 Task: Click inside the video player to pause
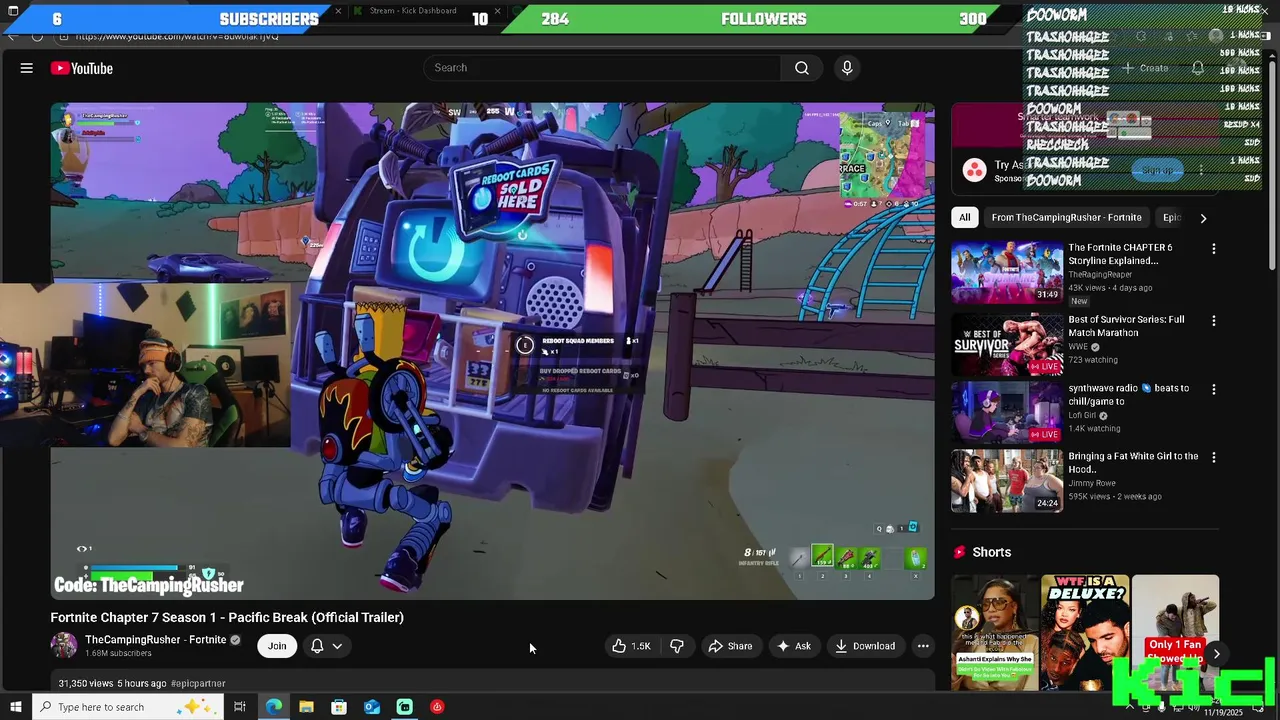[x=493, y=350]
